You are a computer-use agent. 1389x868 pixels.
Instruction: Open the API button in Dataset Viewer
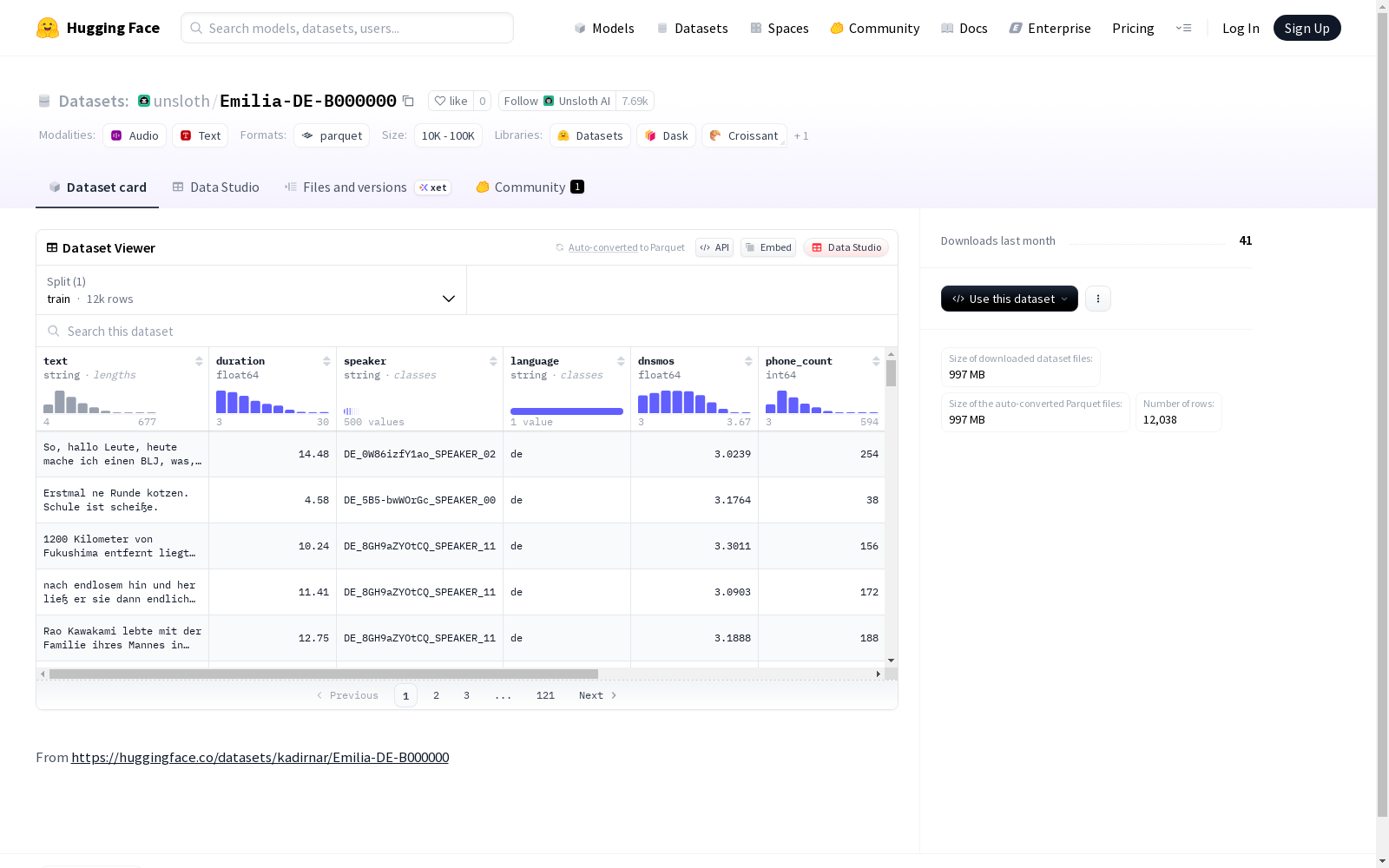pos(714,247)
